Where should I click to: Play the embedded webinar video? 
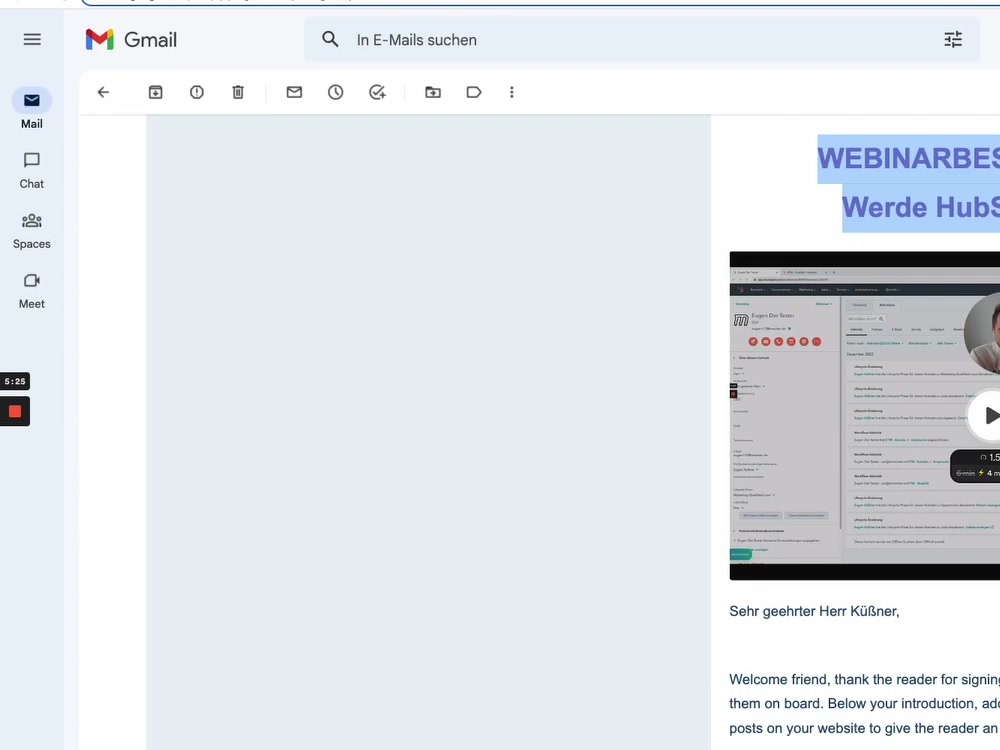tap(989, 415)
